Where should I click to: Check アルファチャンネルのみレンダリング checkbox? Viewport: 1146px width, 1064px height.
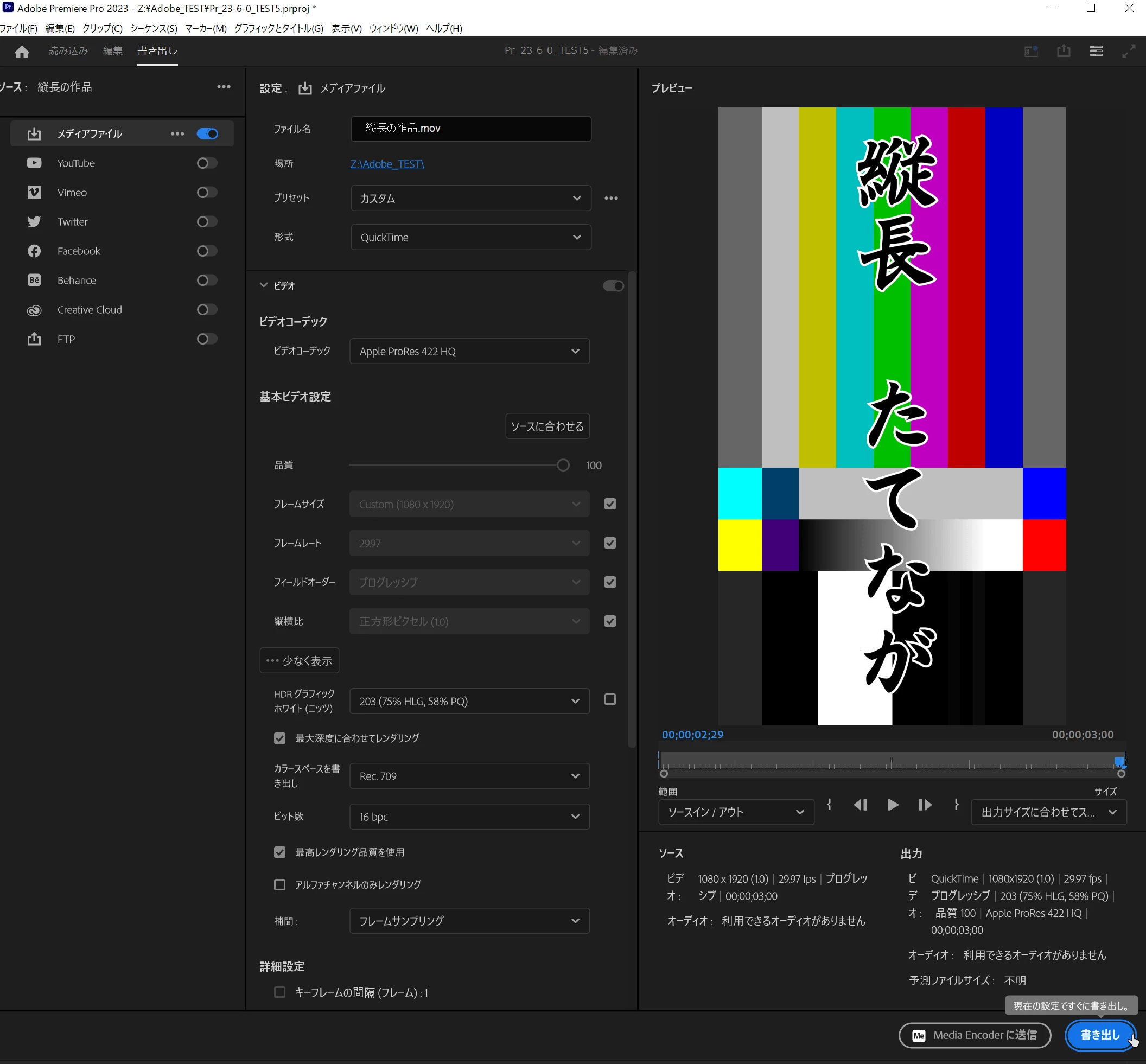280,884
